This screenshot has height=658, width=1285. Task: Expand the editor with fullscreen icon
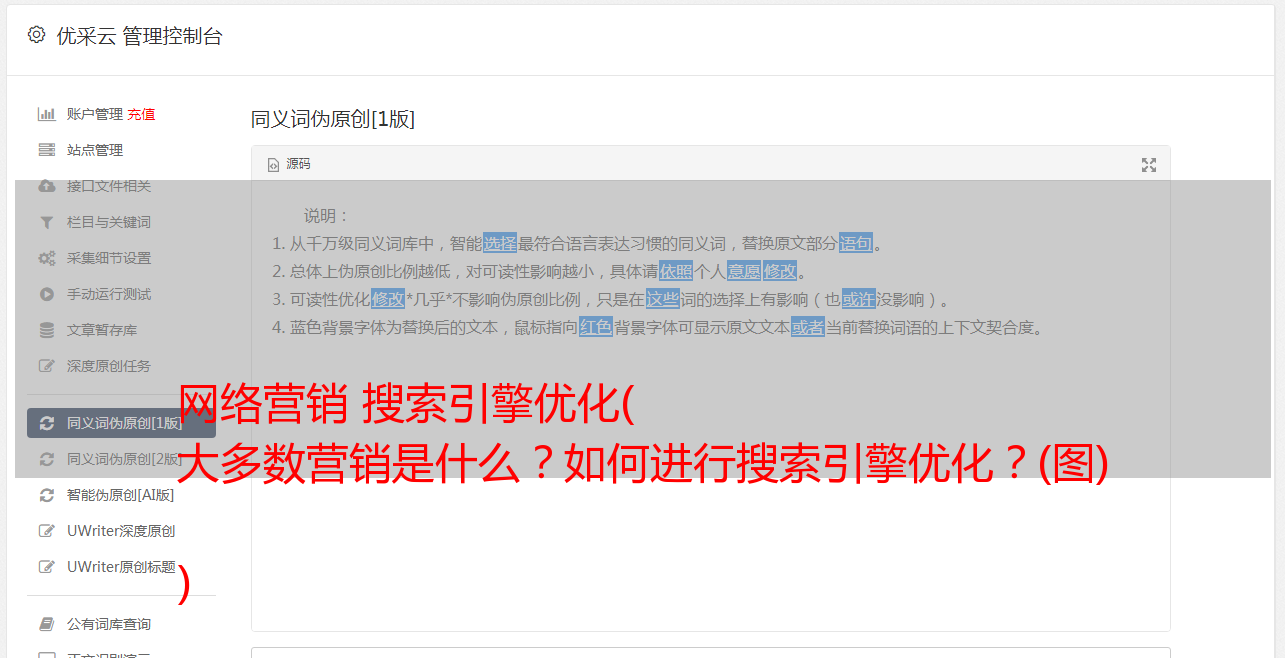[1149, 165]
